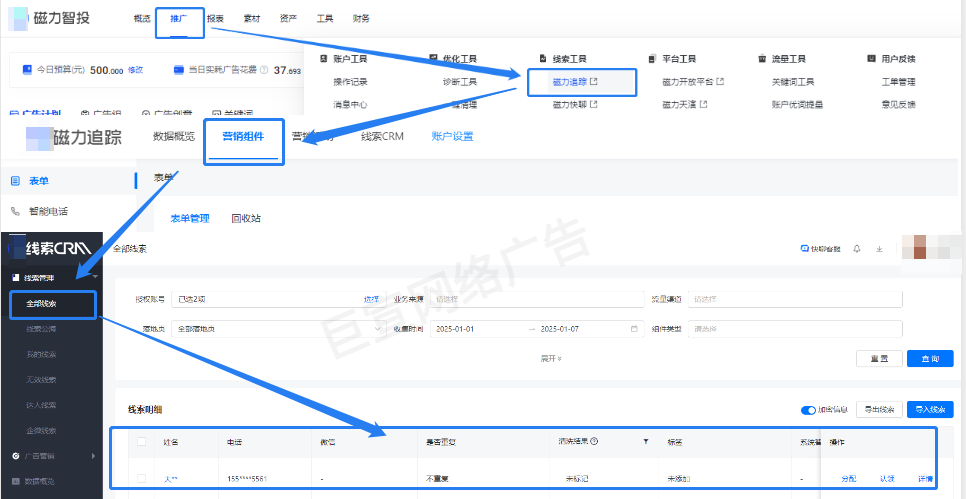Open 消息中心 under 账户工具
The width and height of the screenshot is (966, 499).
[x=351, y=105]
